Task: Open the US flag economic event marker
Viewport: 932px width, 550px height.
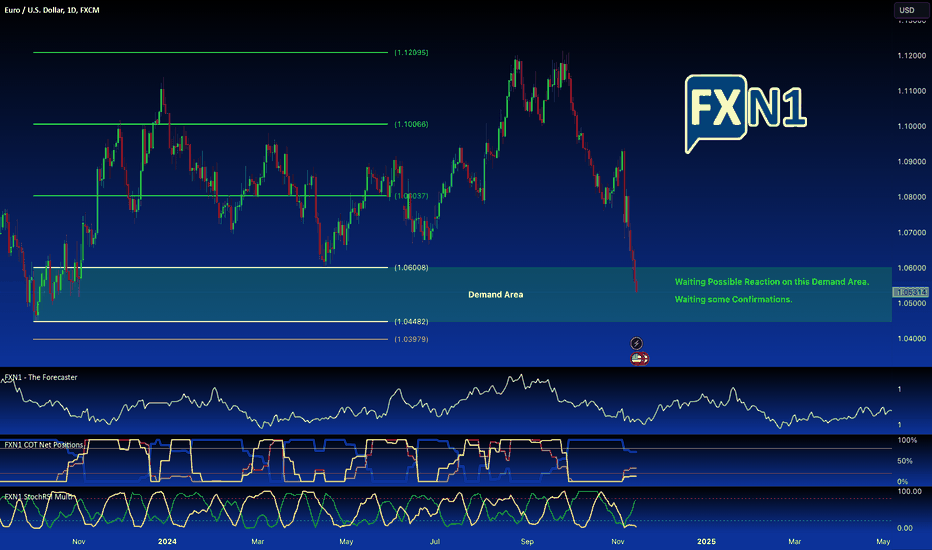Action: (638, 359)
